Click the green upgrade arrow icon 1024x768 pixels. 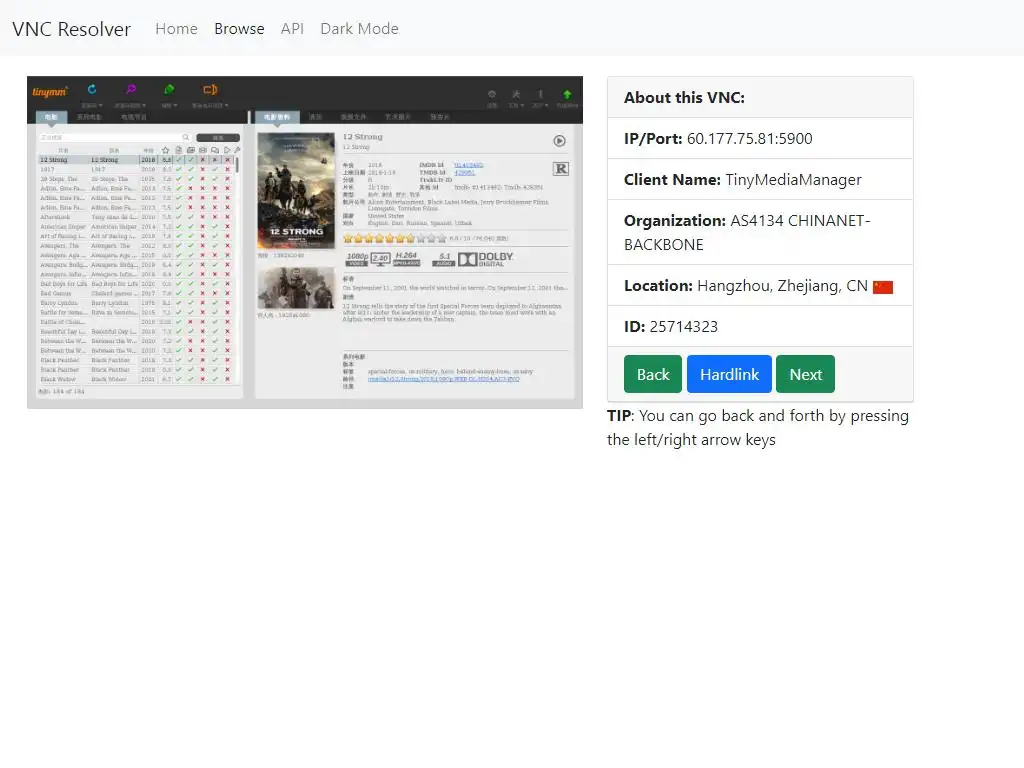coord(567,94)
